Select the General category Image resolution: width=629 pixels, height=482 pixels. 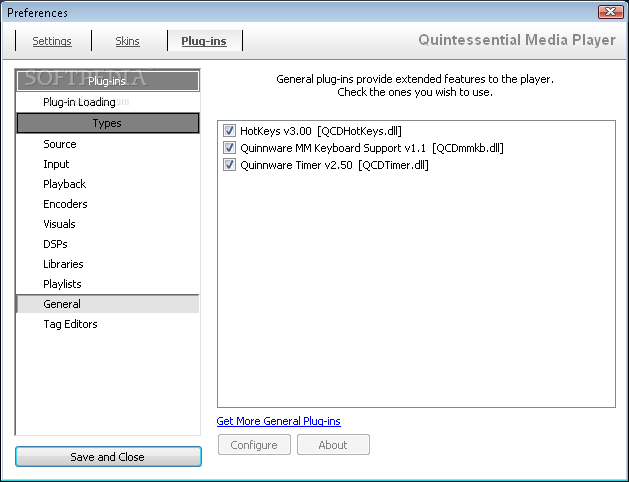point(108,304)
